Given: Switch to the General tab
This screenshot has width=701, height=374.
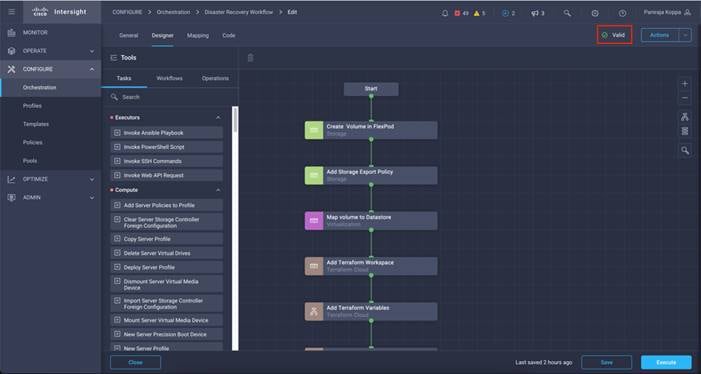Looking at the screenshot, I should coord(129,35).
